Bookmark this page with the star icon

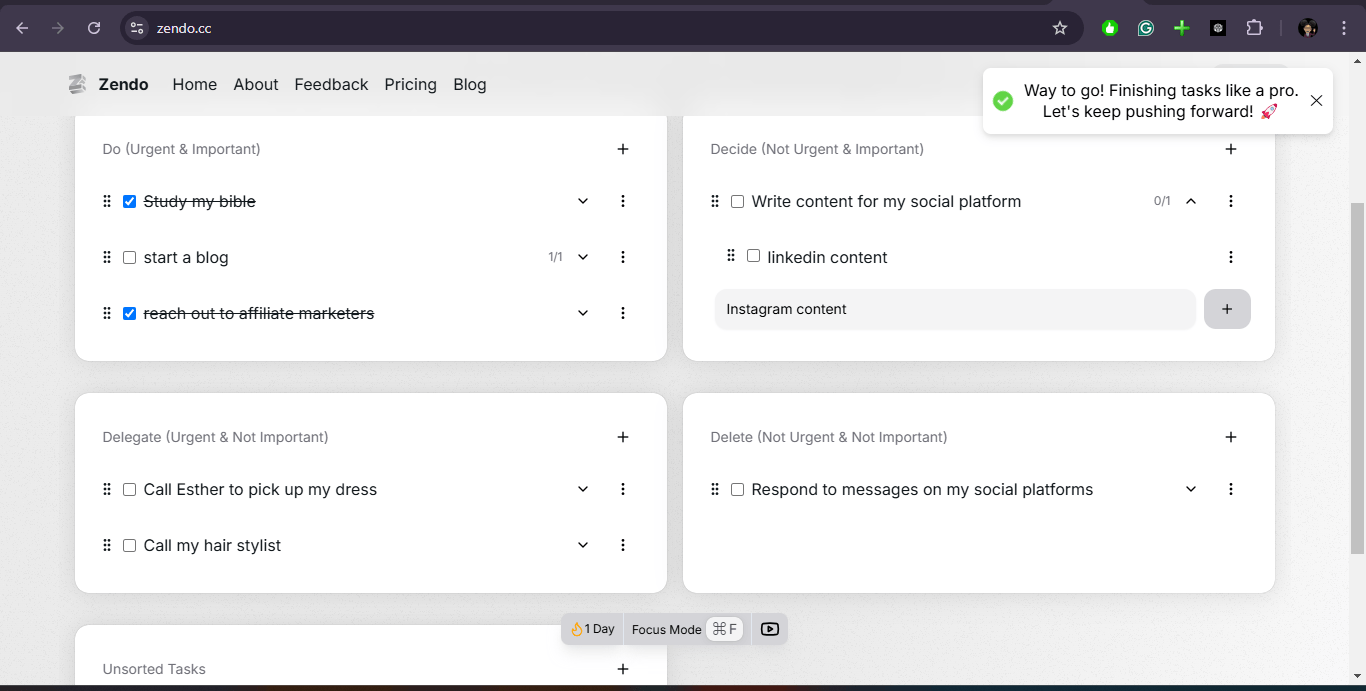coord(1060,28)
